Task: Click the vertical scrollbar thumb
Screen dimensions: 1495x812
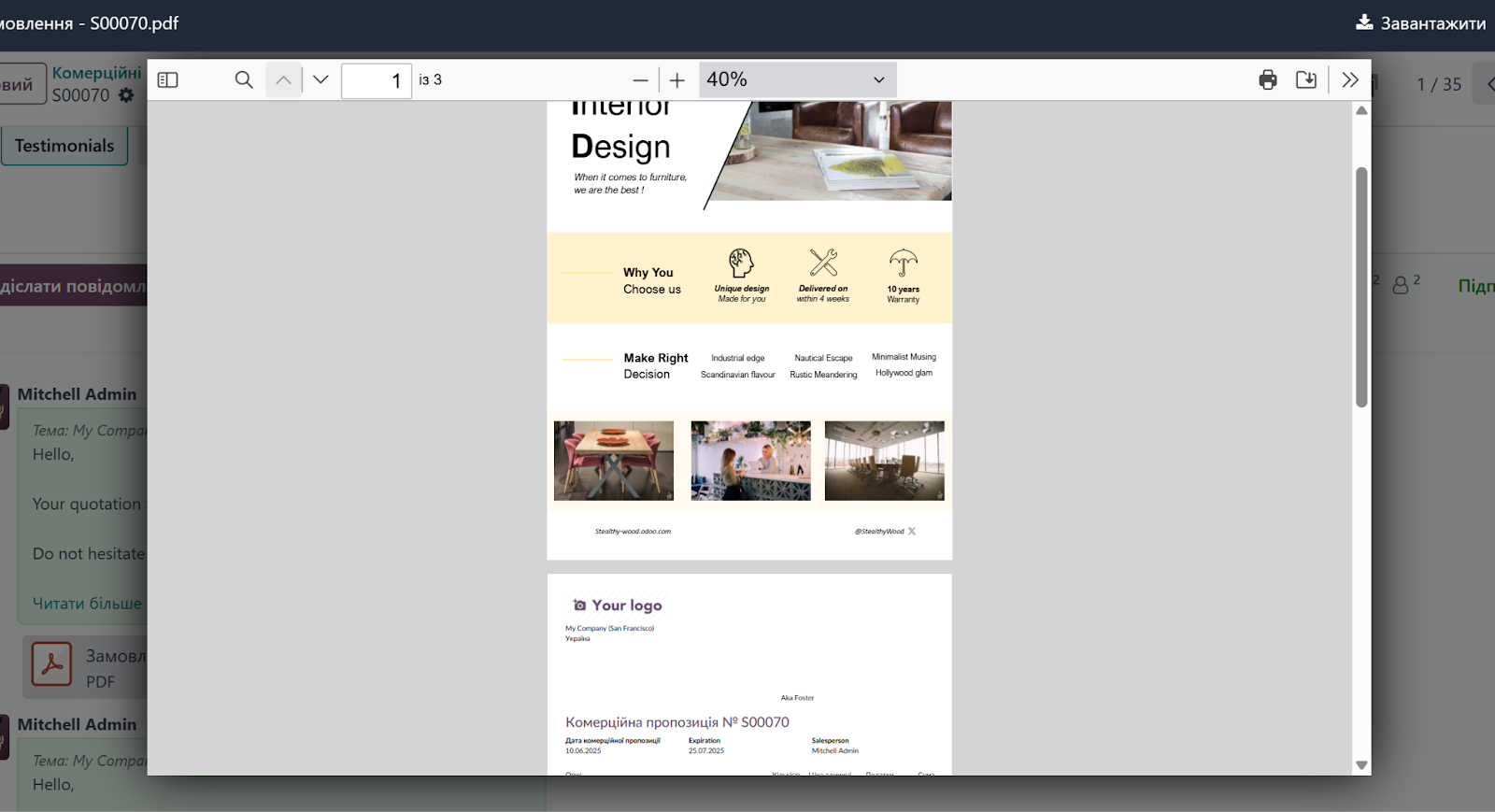Action: [x=1361, y=287]
